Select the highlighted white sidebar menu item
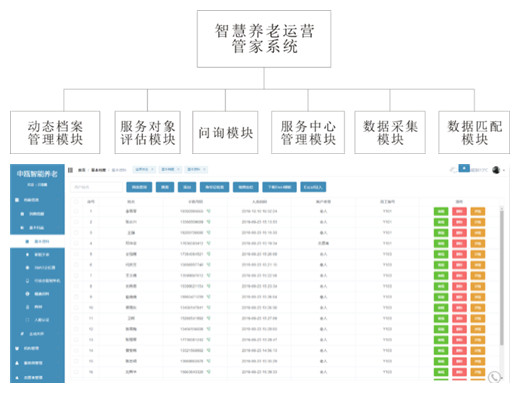The image size is (520, 393). pyautogui.click(x=37, y=241)
